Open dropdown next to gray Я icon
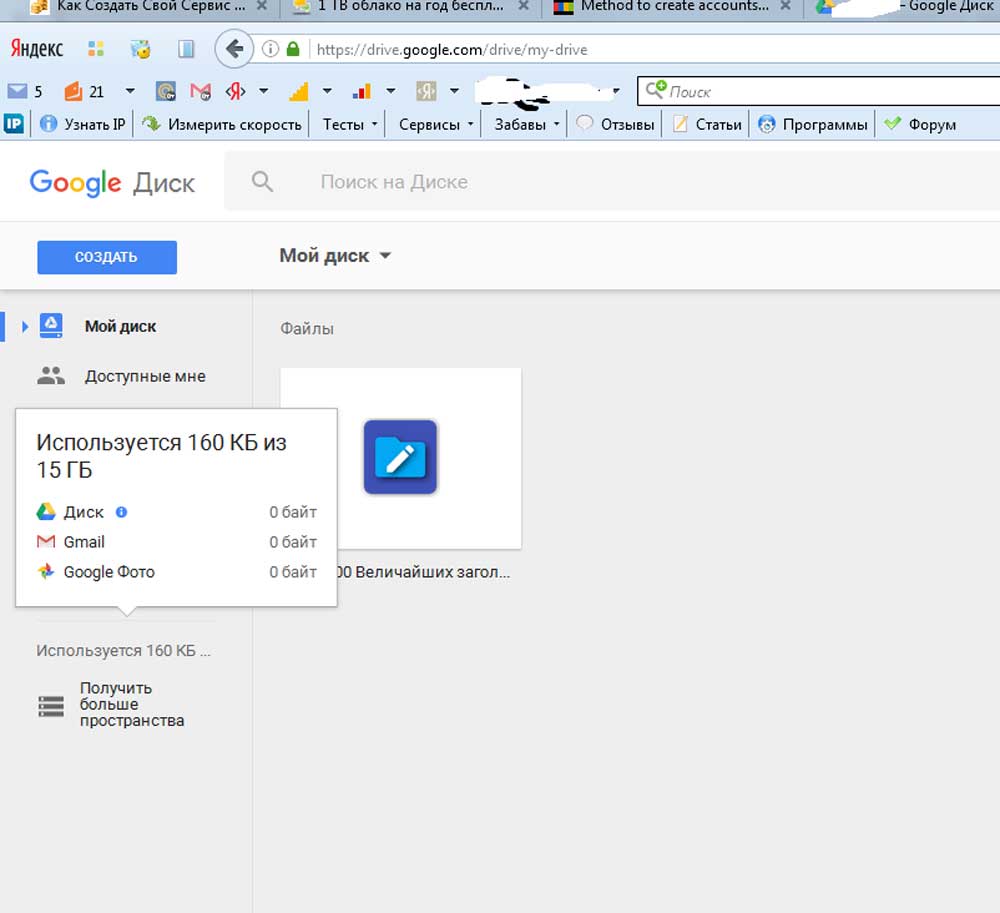Viewport: 1000px width, 913px height. (454, 91)
